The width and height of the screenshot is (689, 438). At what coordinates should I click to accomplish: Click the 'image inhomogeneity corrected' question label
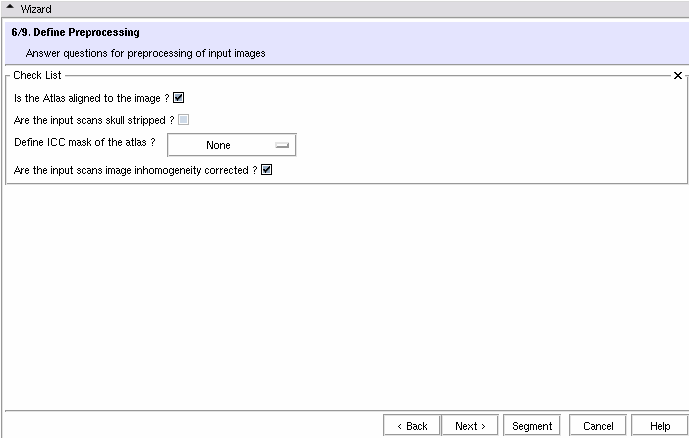(135, 171)
